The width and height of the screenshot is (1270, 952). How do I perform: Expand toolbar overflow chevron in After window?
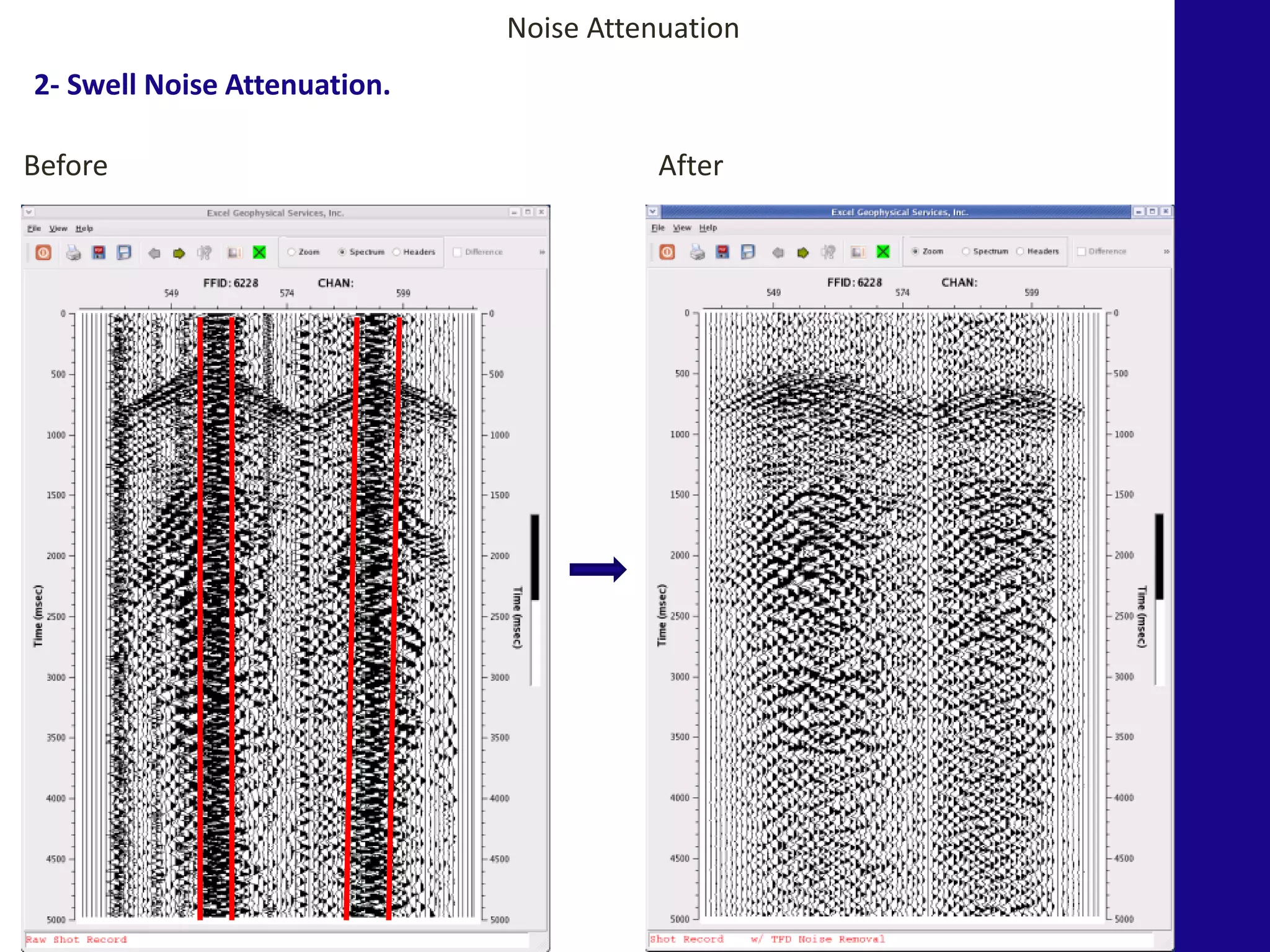(x=1166, y=252)
